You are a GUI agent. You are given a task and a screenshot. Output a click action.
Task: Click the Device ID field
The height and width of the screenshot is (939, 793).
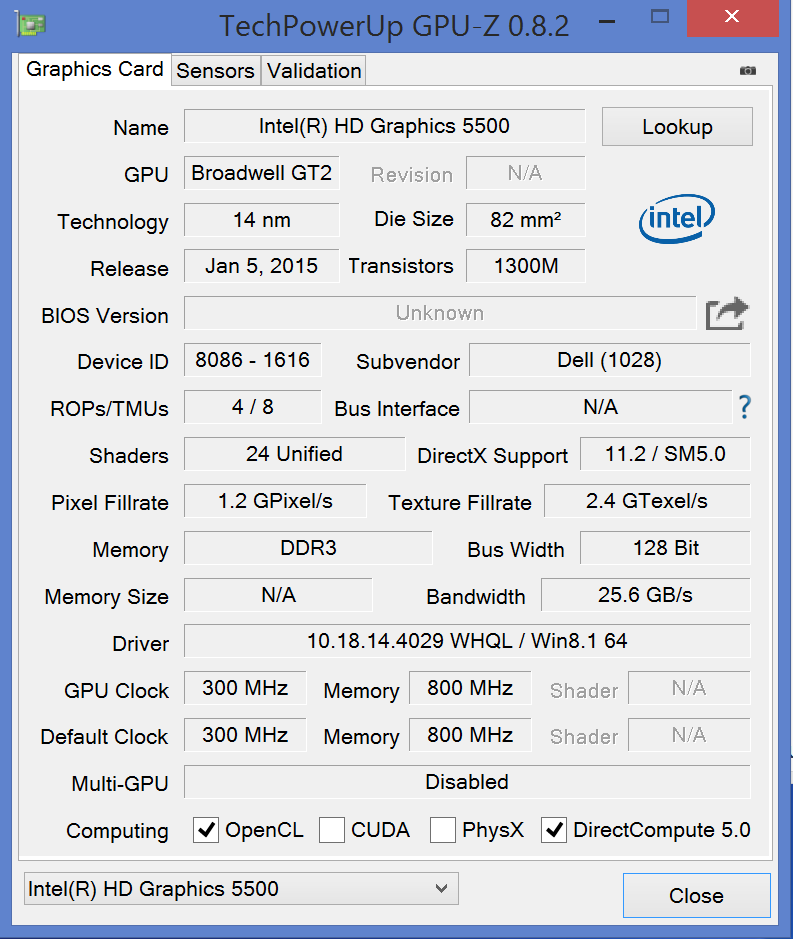pos(252,360)
